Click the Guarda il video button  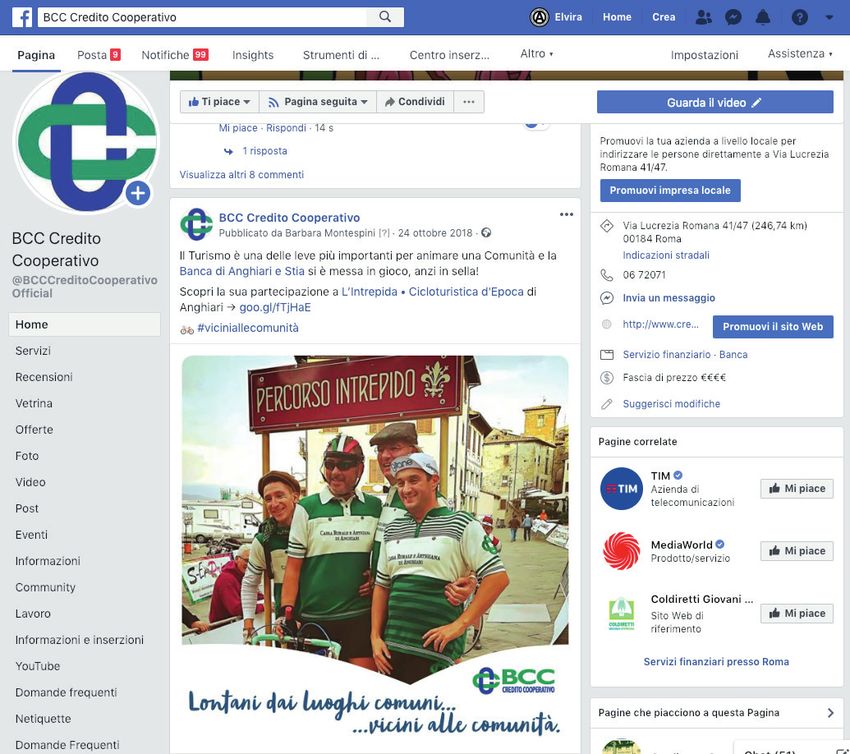click(x=715, y=102)
